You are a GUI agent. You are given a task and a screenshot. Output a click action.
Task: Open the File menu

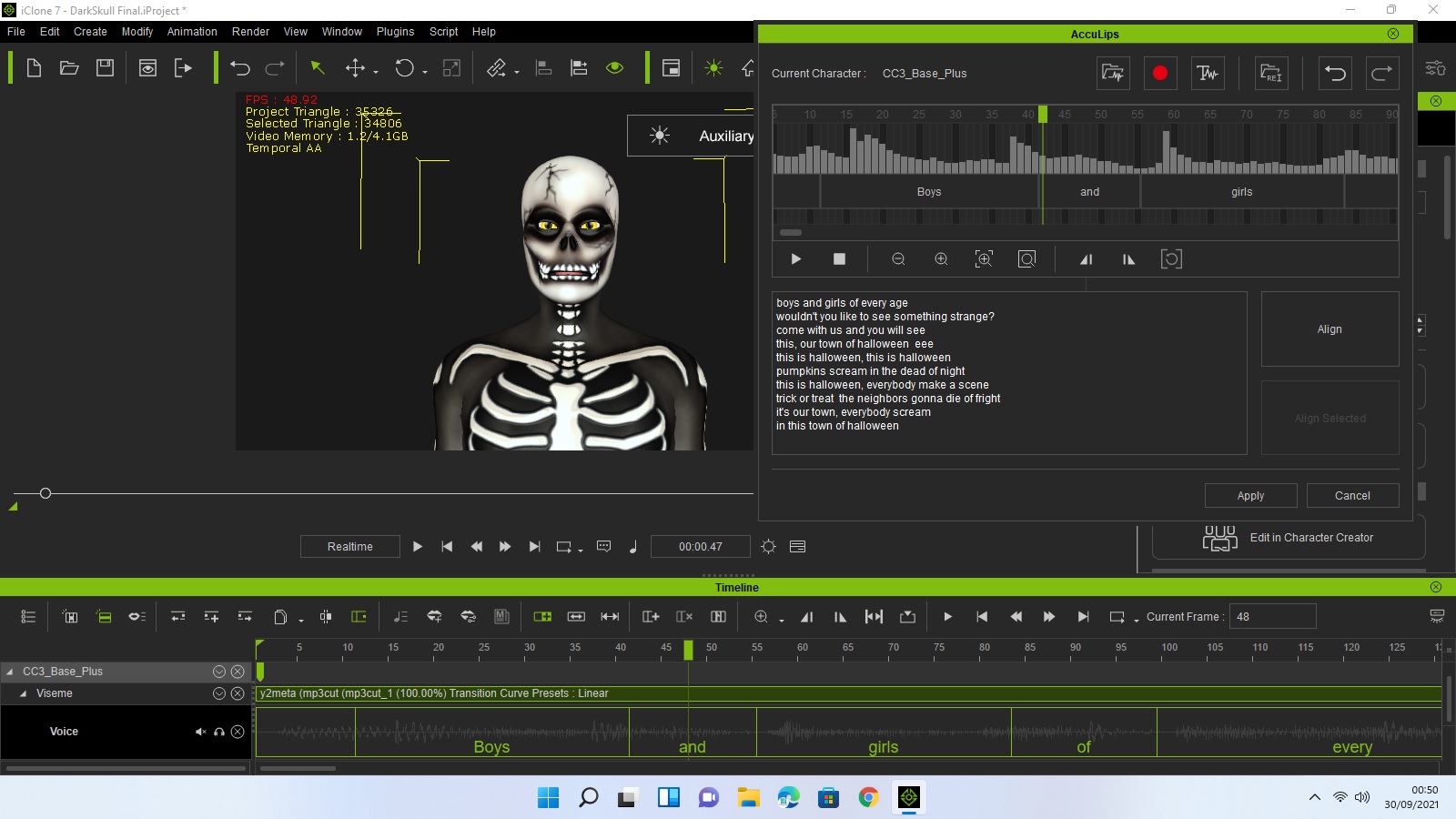pyautogui.click(x=16, y=32)
